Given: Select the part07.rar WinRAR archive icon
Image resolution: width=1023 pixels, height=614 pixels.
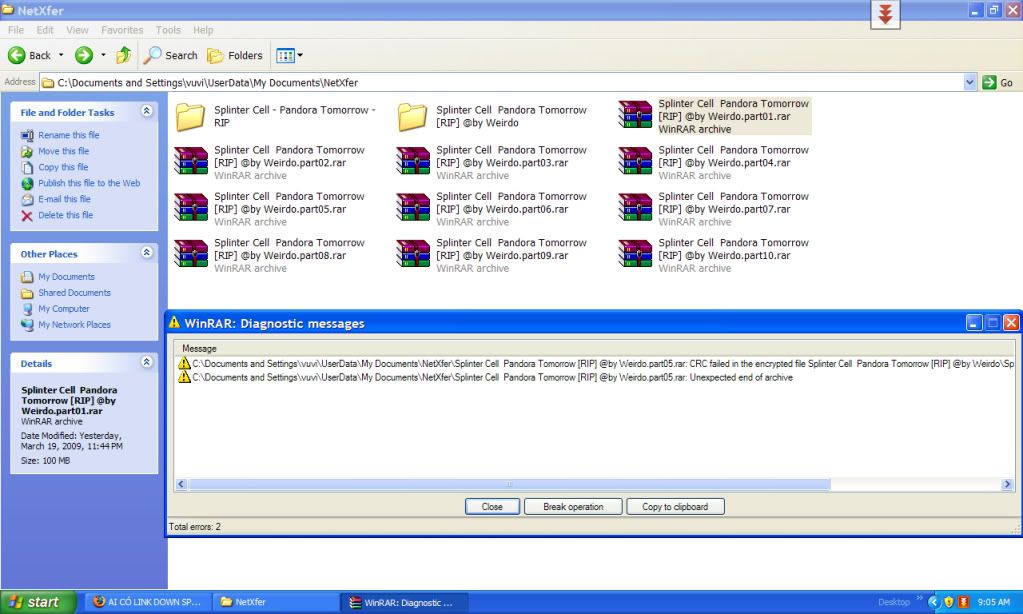Looking at the screenshot, I should (635, 207).
